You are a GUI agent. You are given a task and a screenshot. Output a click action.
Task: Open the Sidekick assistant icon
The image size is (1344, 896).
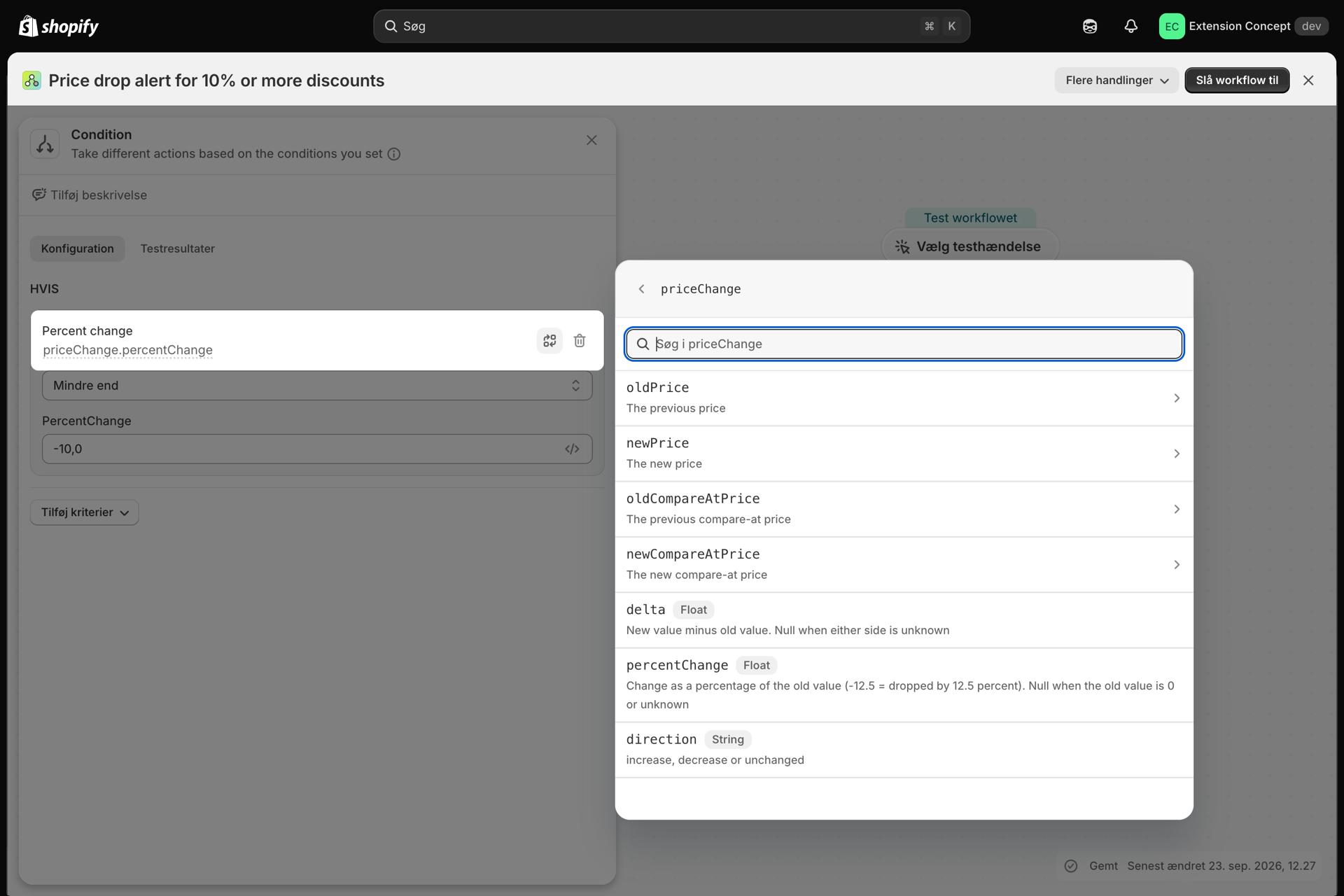point(1090,26)
